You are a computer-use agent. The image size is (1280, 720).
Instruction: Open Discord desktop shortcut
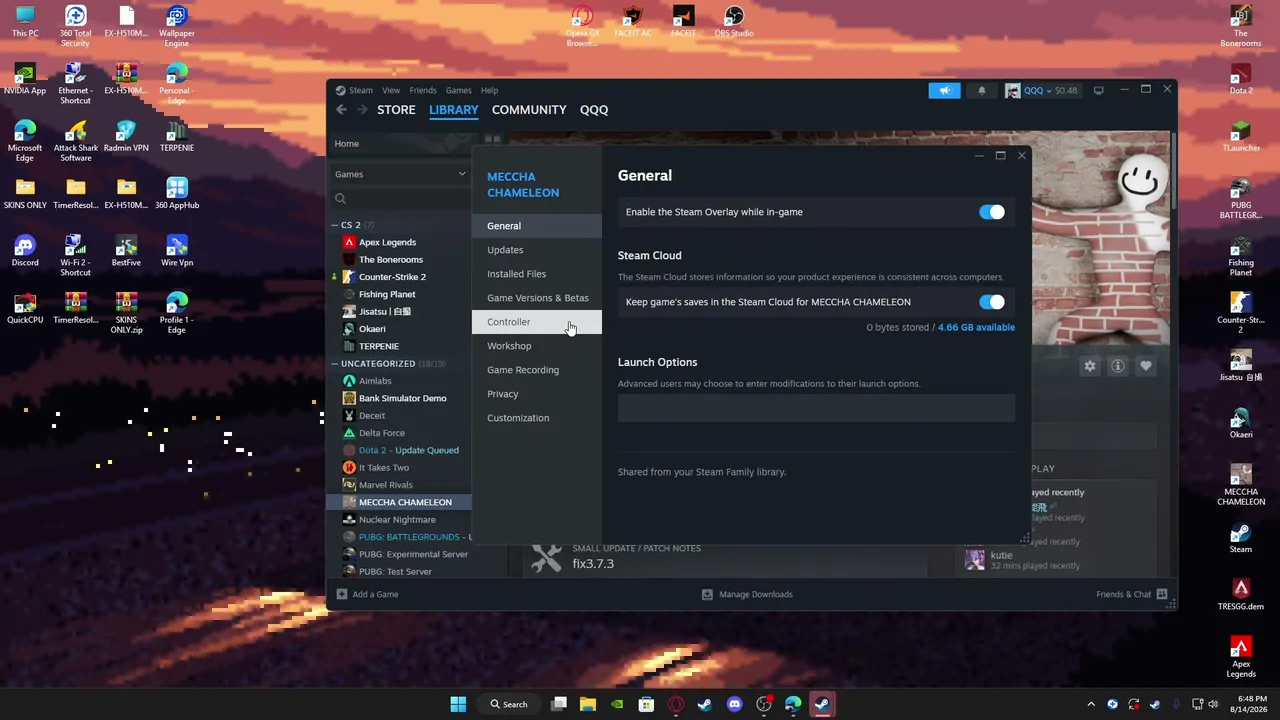25,251
